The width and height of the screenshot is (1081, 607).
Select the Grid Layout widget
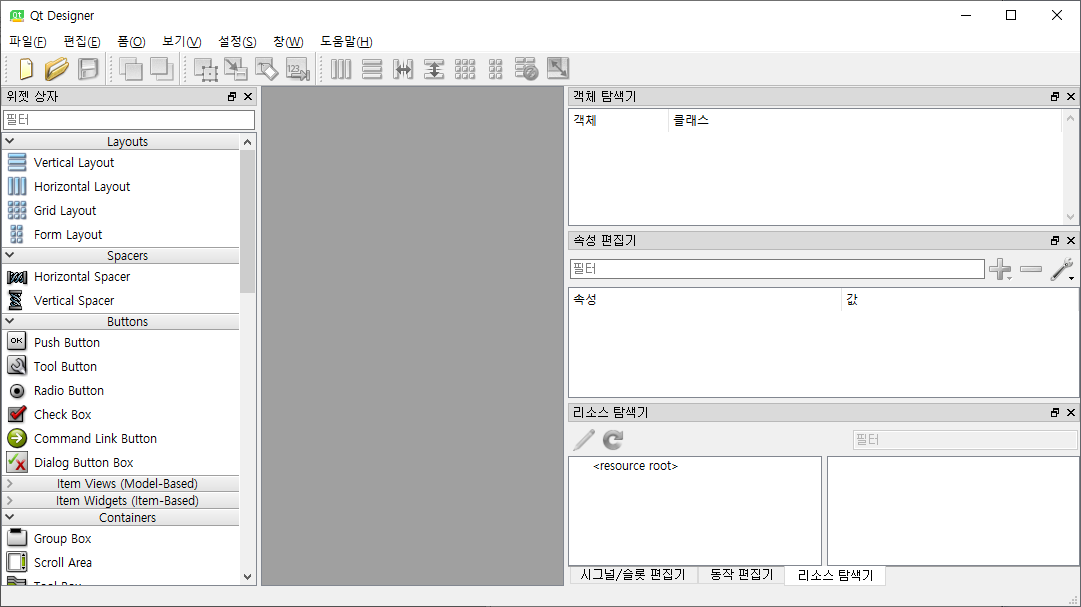pyautogui.click(x=121, y=211)
